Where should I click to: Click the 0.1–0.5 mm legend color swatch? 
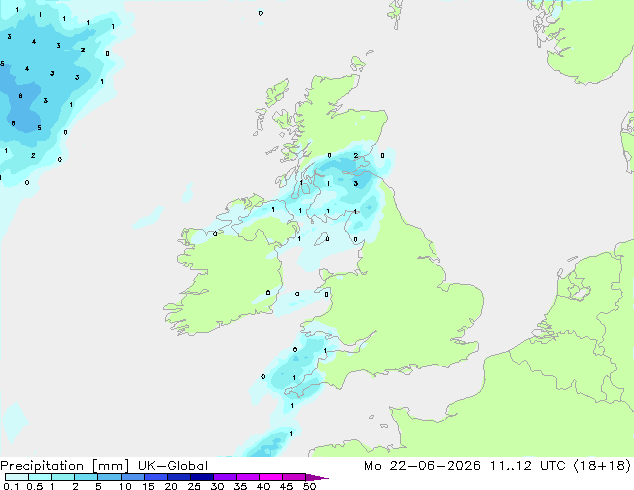click(x=17, y=477)
